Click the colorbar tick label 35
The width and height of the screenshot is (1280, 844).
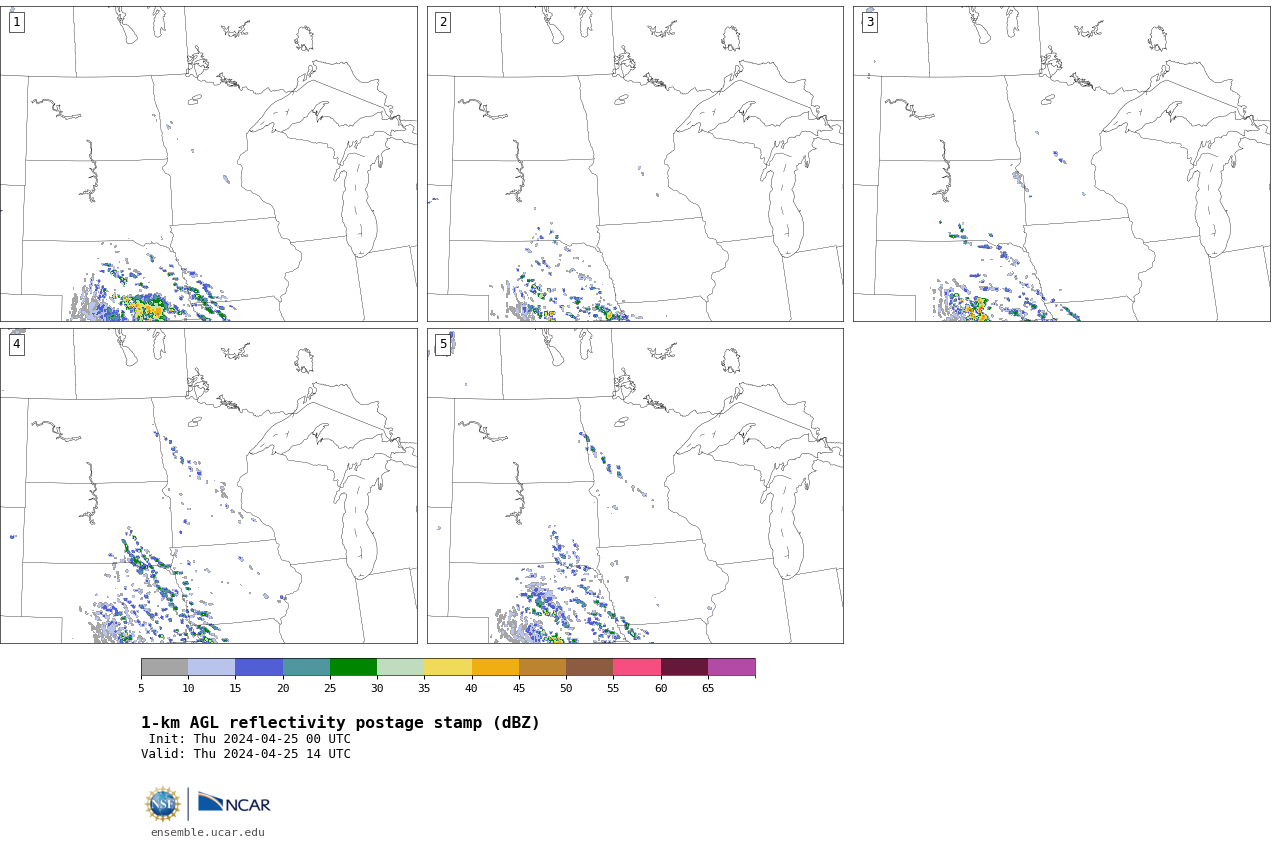424,688
